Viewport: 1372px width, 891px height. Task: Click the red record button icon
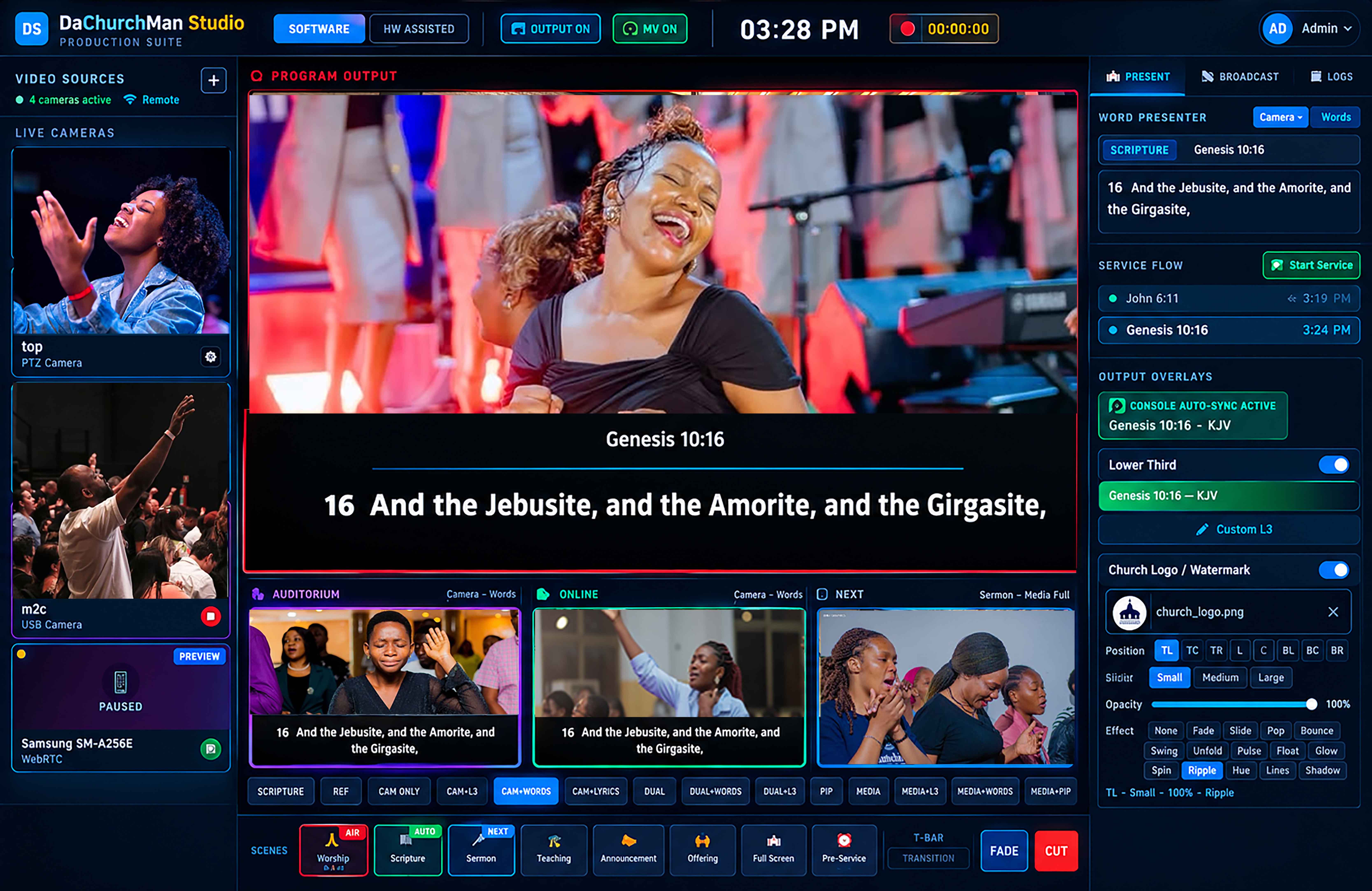(x=907, y=29)
